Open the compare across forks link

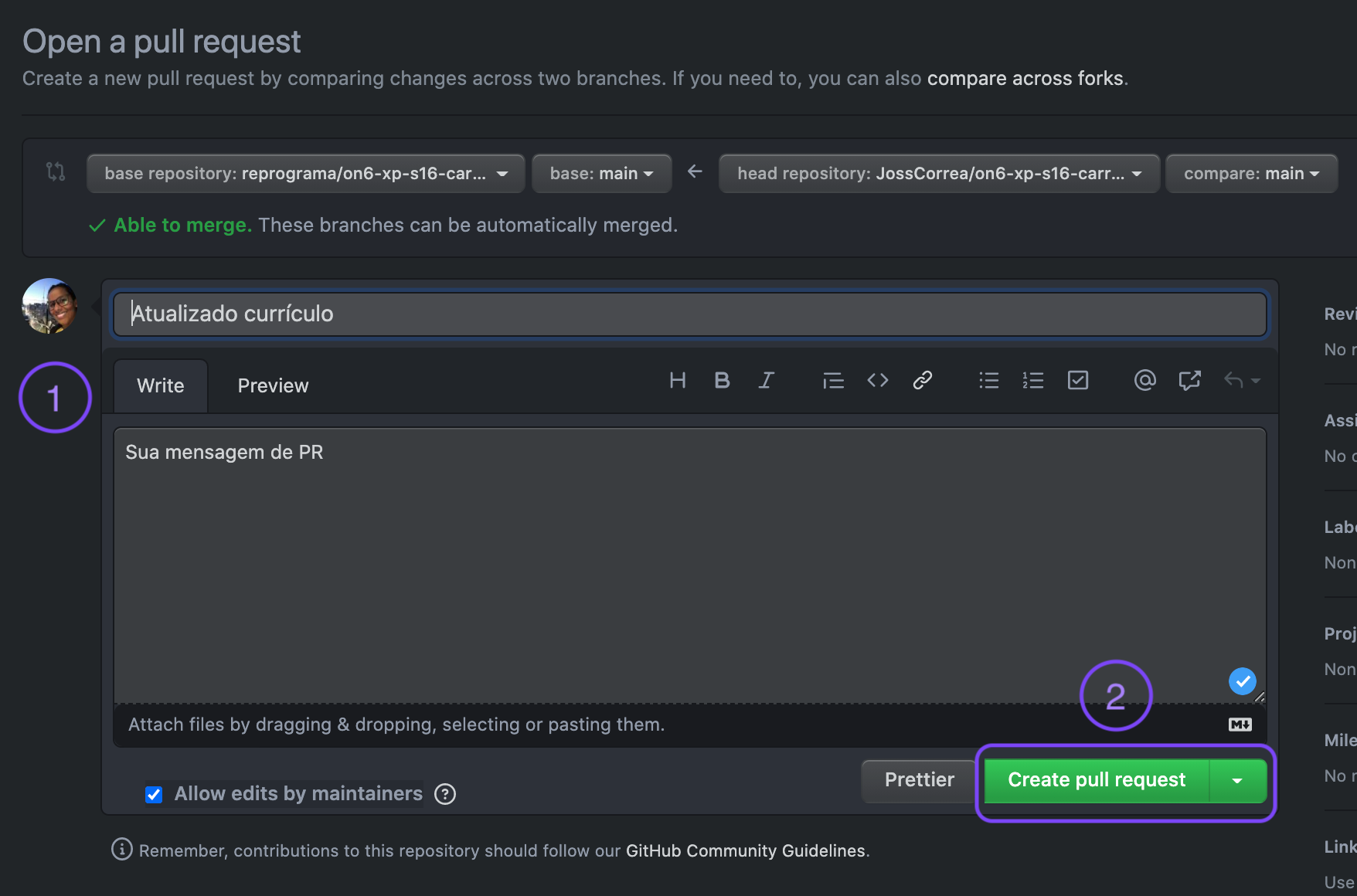coord(1025,79)
